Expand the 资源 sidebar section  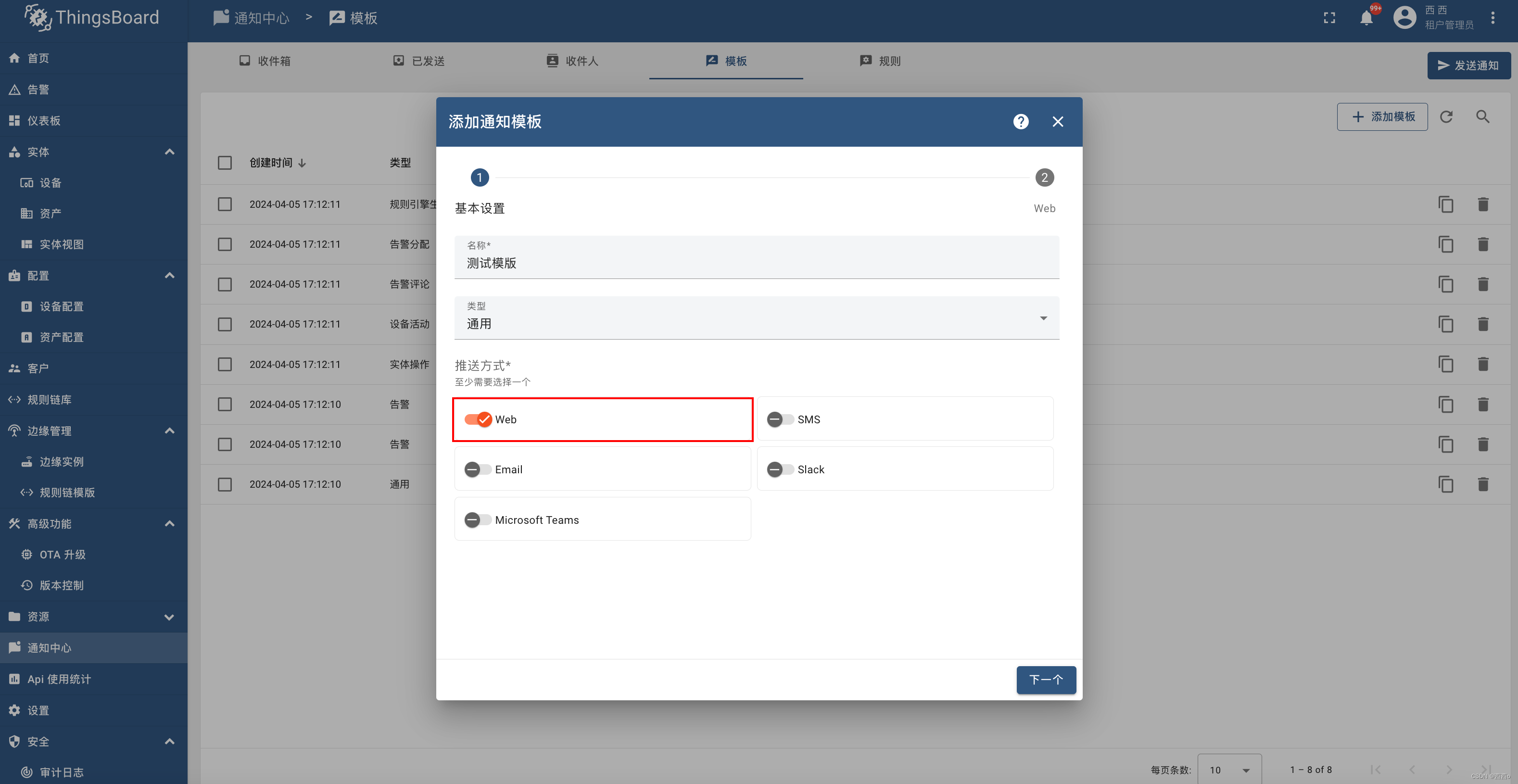tap(169, 617)
